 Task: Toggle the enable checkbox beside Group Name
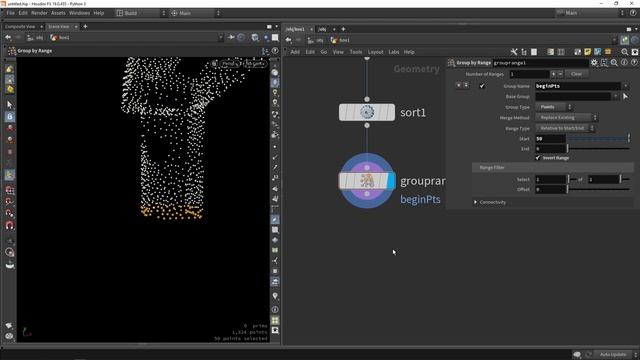pos(482,86)
